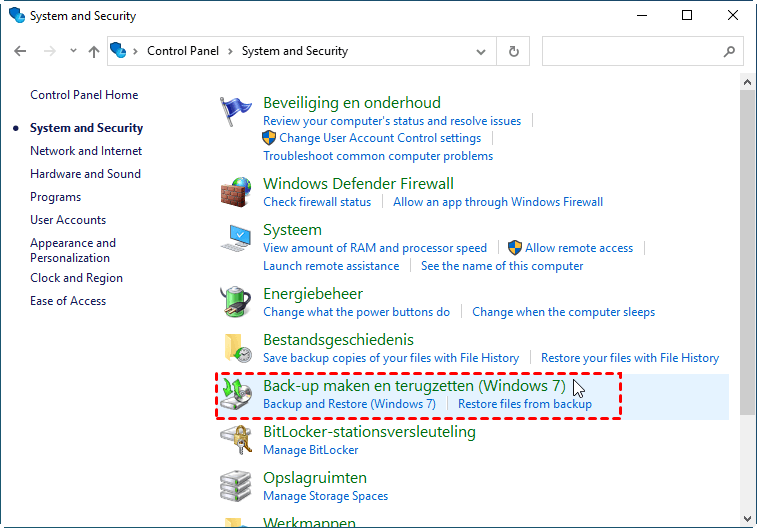Open Hardware and Sound category
Image resolution: width=757 pixels, height=528 pixels.
click(x=85, y=174)
